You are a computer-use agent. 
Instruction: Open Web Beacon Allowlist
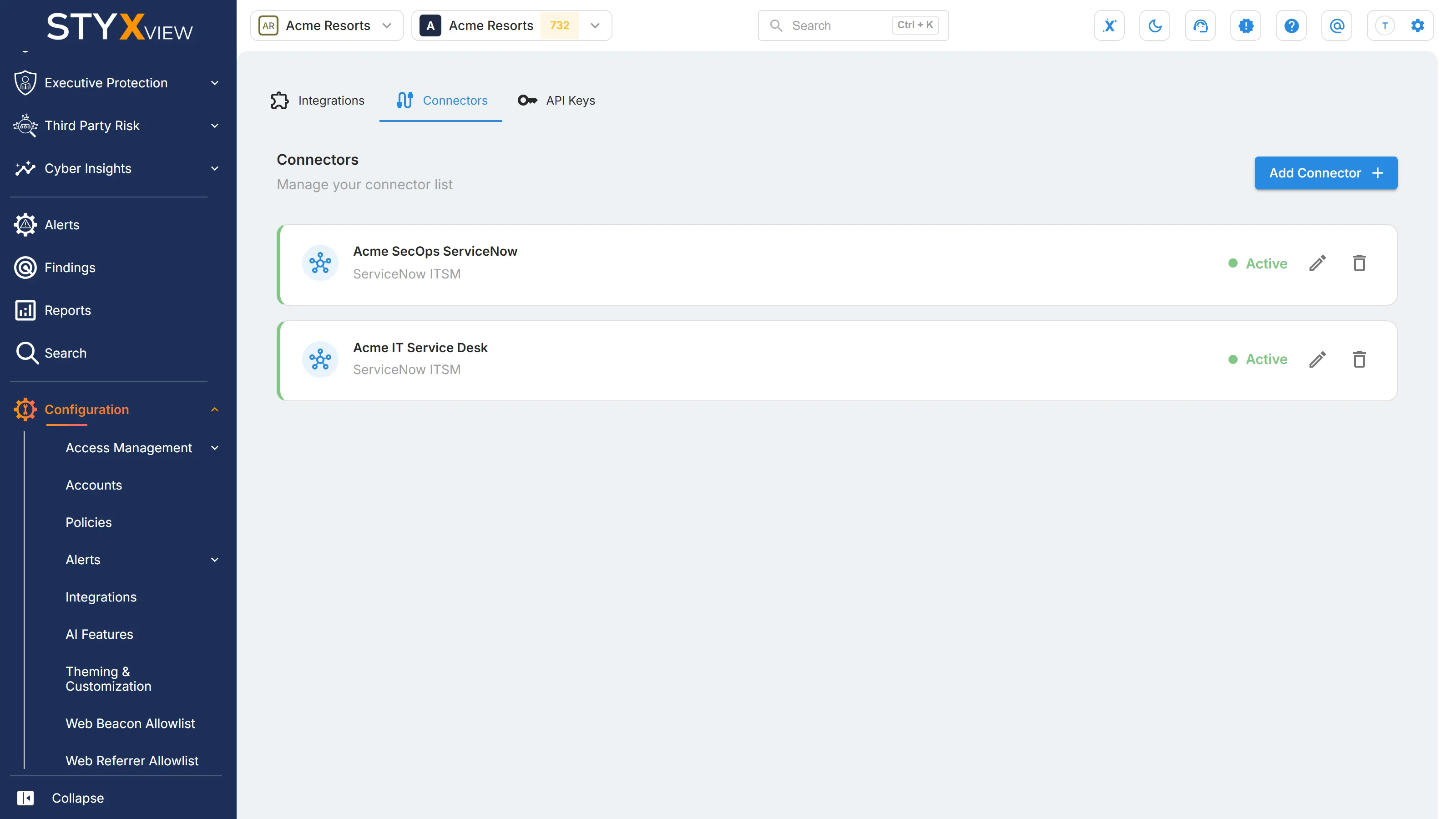[131, 723]
